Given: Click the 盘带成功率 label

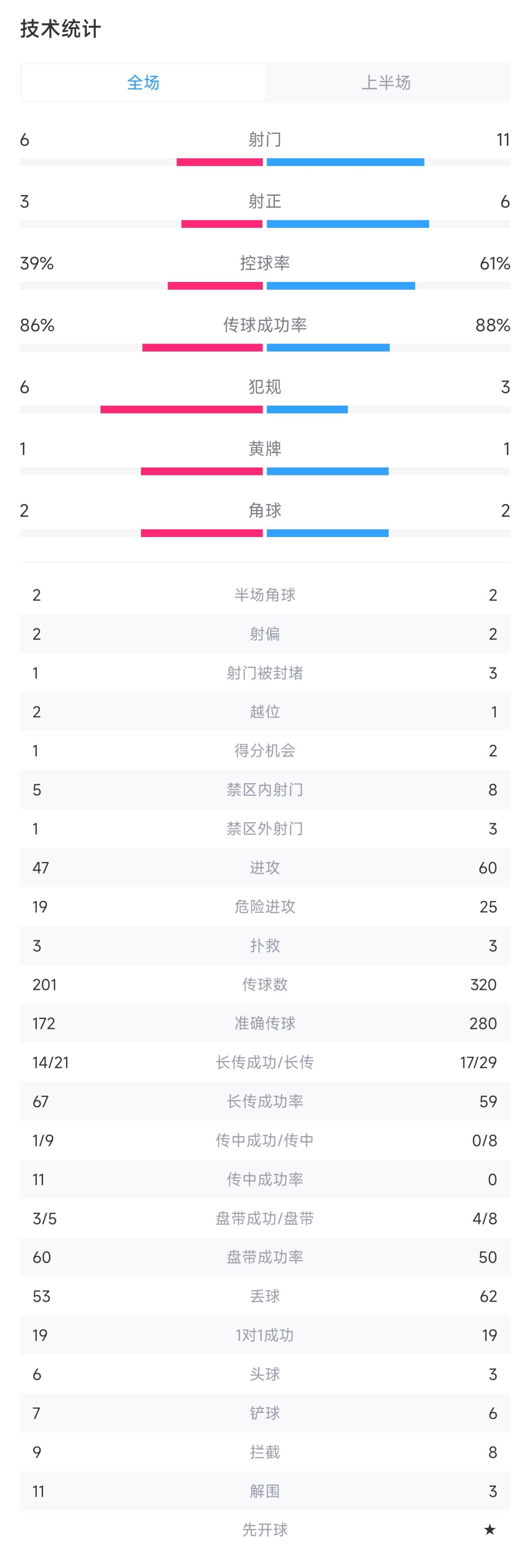Looking at the screenshot, I should point(265,1257).
